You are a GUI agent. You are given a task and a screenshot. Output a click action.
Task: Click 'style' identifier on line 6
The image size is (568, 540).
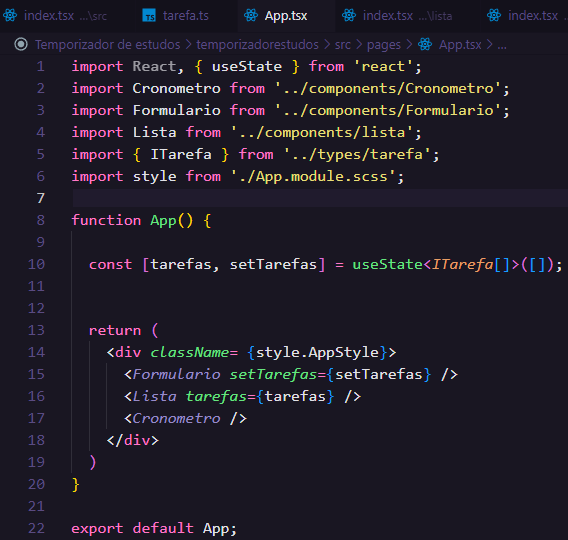154,177
